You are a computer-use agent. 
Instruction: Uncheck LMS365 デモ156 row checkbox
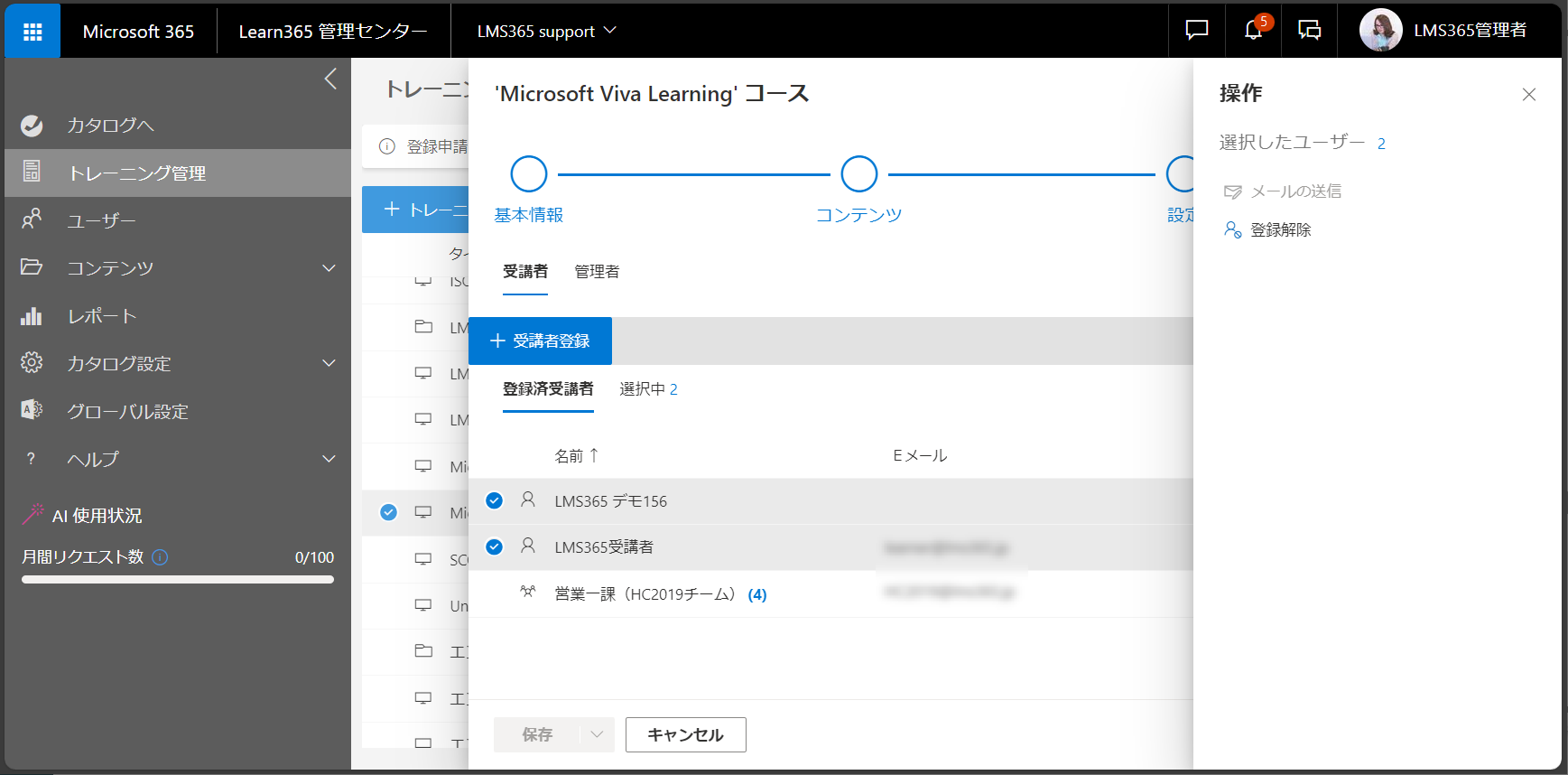495,500
